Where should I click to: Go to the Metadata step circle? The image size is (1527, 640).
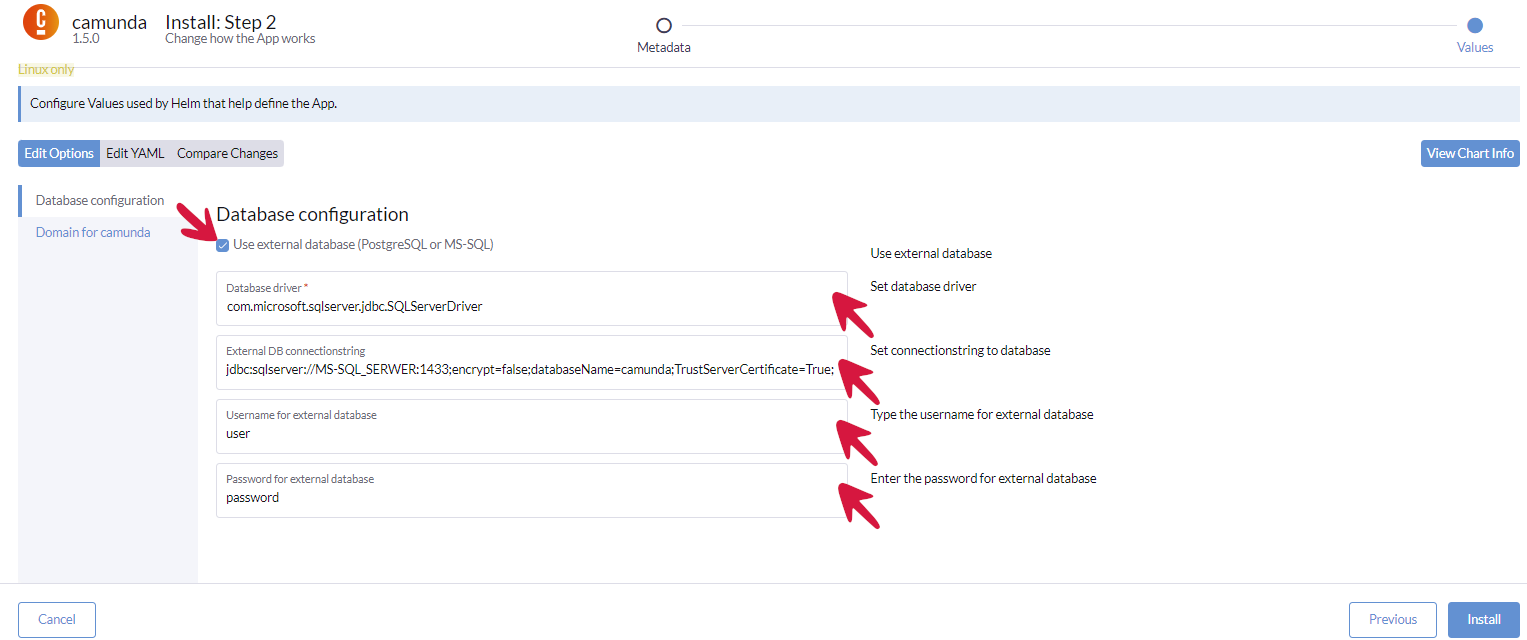pyautogui.click(x=663, y=26)
